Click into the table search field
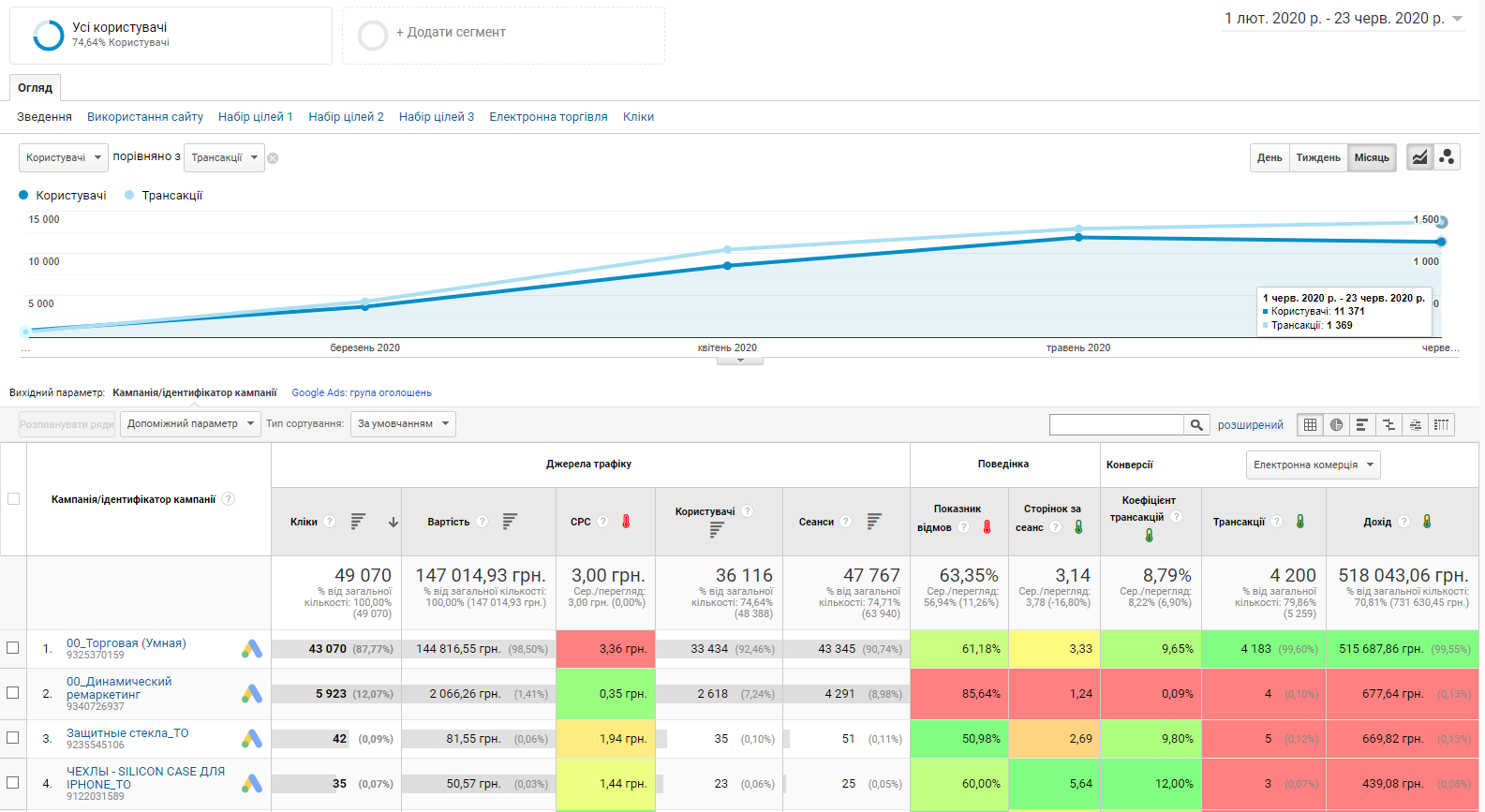 1116,425
